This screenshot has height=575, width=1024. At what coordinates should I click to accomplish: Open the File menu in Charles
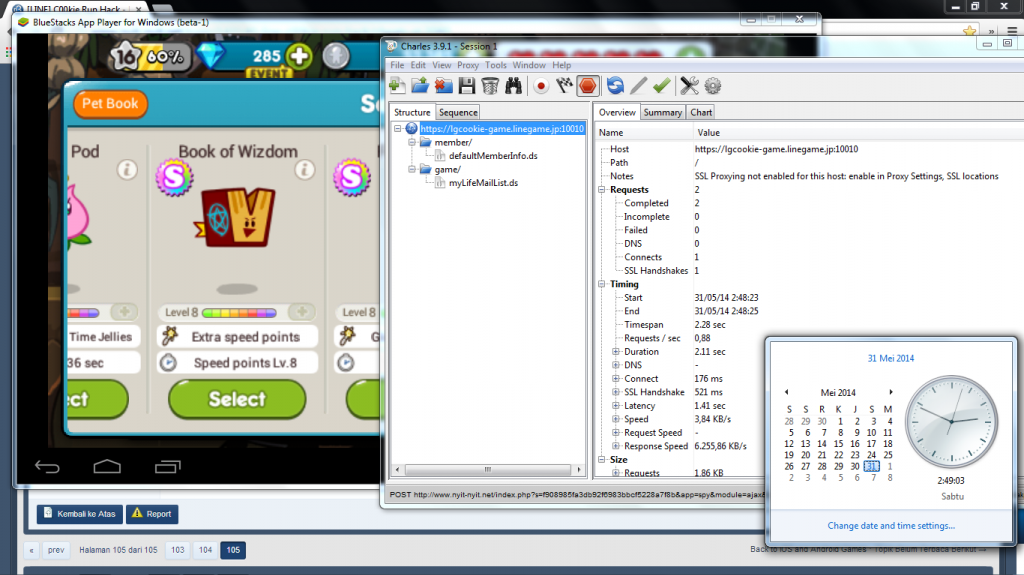397,65
